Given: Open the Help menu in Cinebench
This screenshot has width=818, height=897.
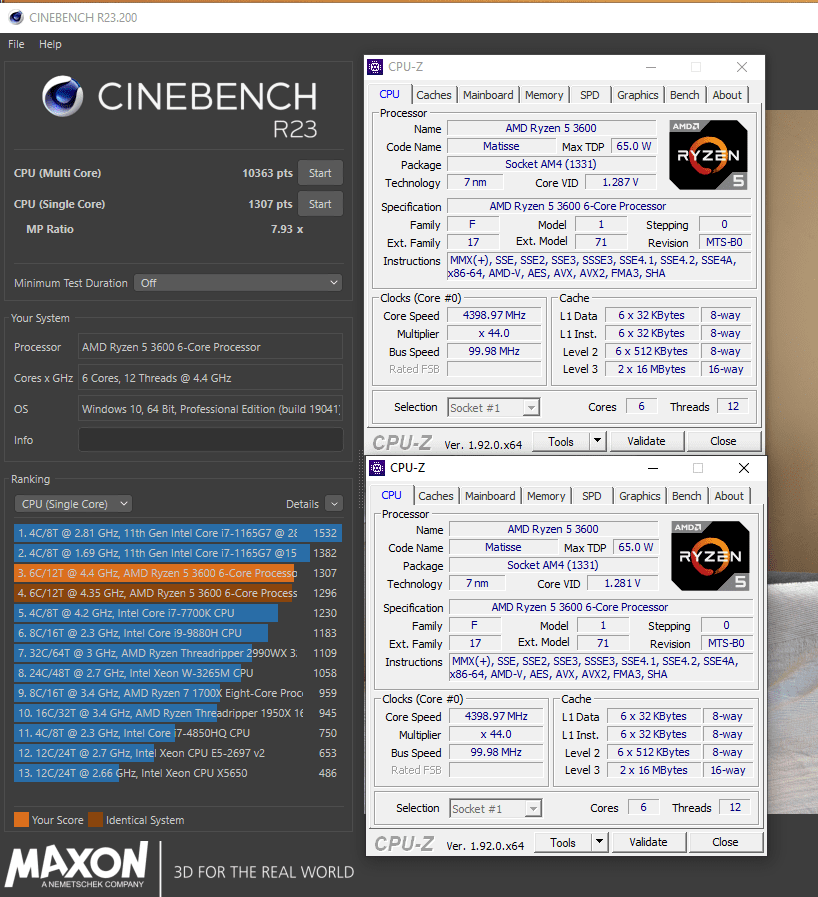Looking at the screenshot, I should click(x=50, y=44).
